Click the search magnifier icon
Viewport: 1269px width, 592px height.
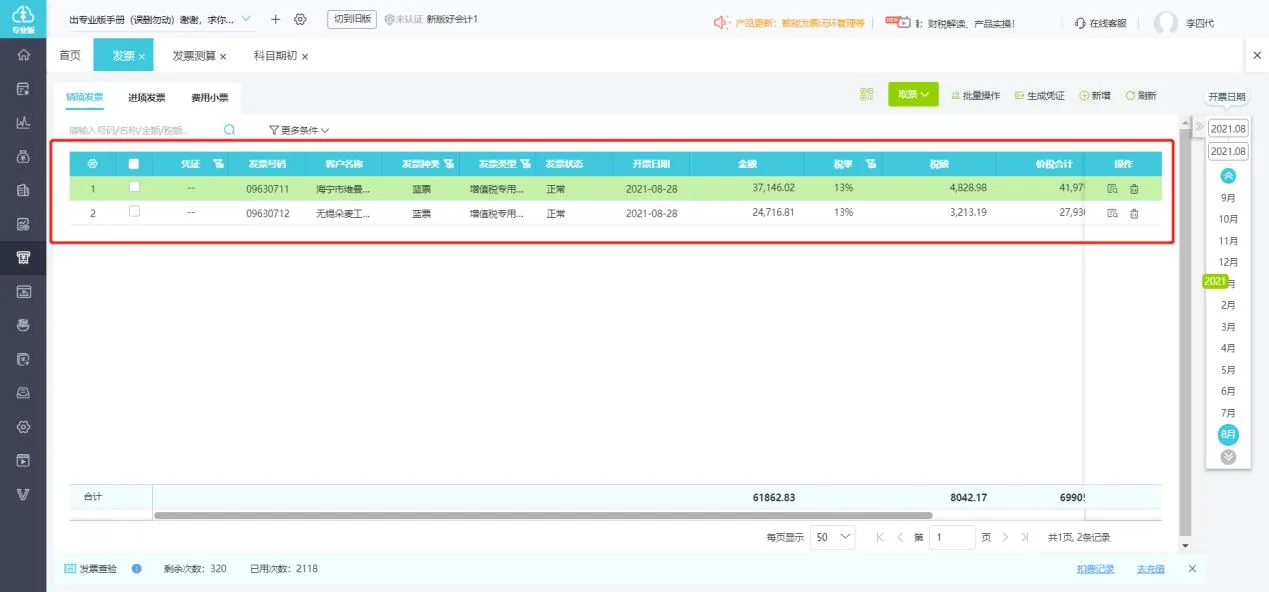click(230, 130)
